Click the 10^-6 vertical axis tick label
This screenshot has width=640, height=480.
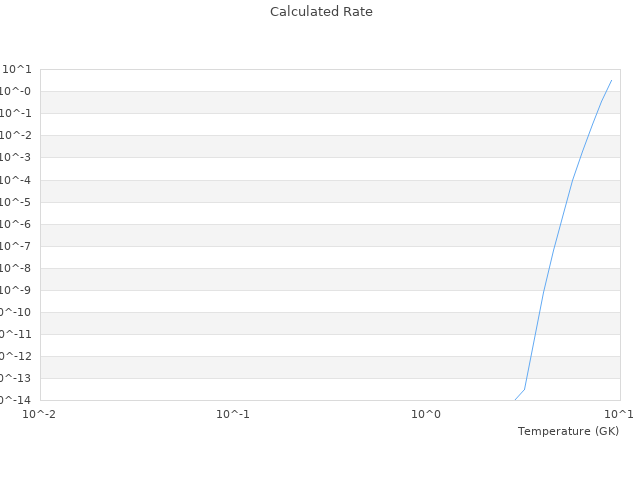pos(17,224)
